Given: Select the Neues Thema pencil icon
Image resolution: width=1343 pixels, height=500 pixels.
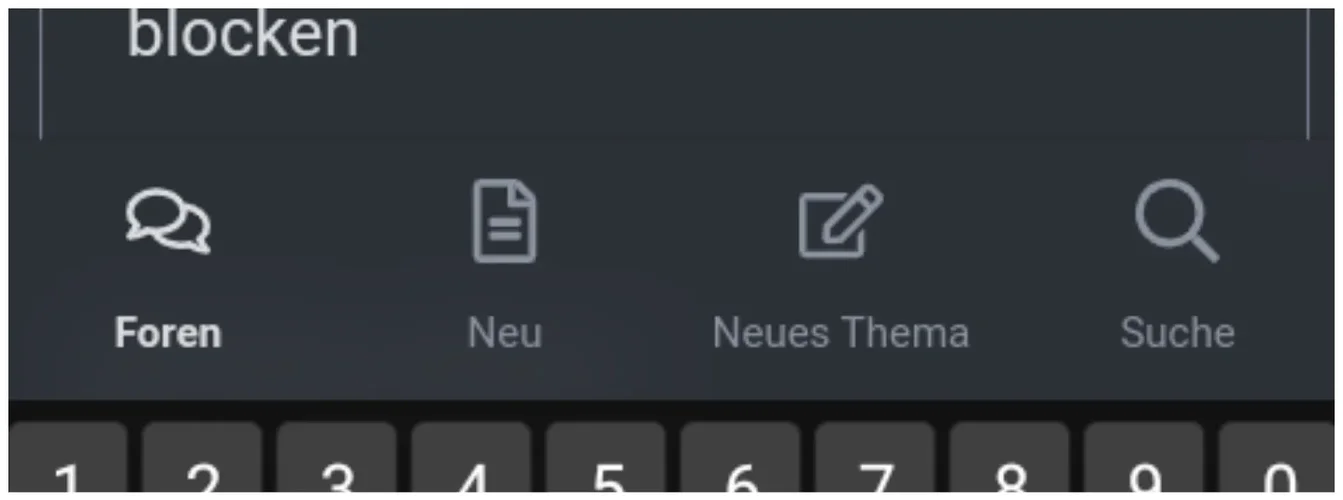Looking at the screenshot, I should tap(840, 221).
